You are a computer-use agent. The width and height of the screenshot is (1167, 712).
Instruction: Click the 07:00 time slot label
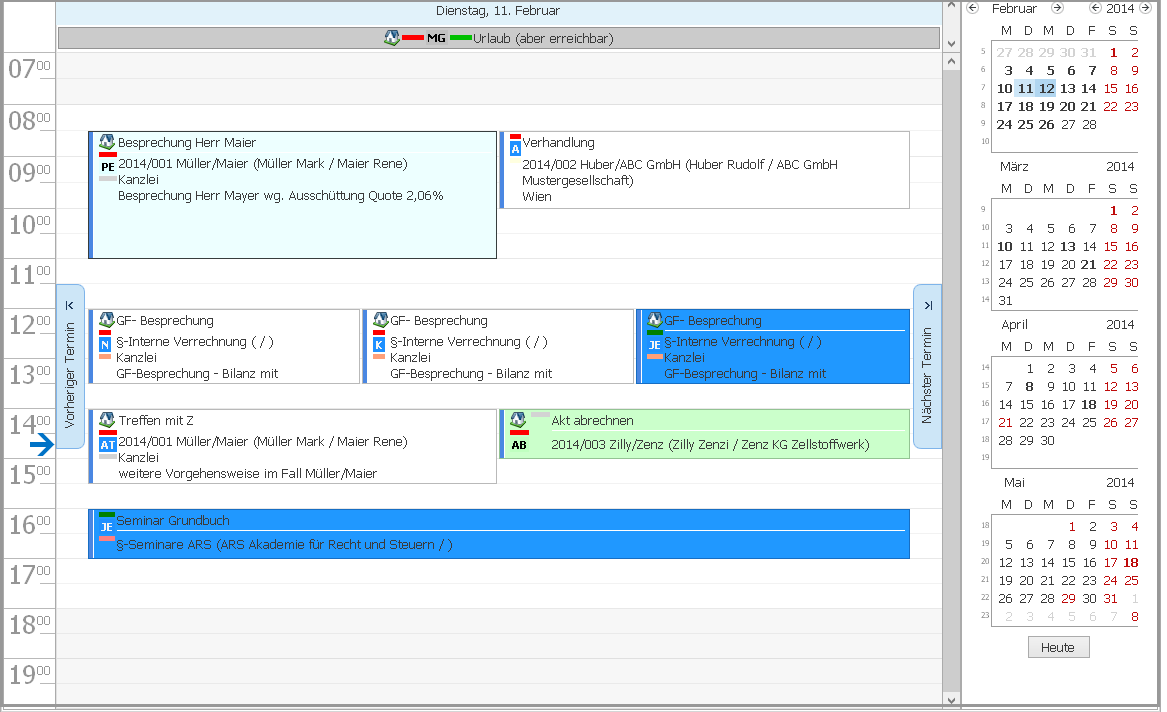pos(29,68)
